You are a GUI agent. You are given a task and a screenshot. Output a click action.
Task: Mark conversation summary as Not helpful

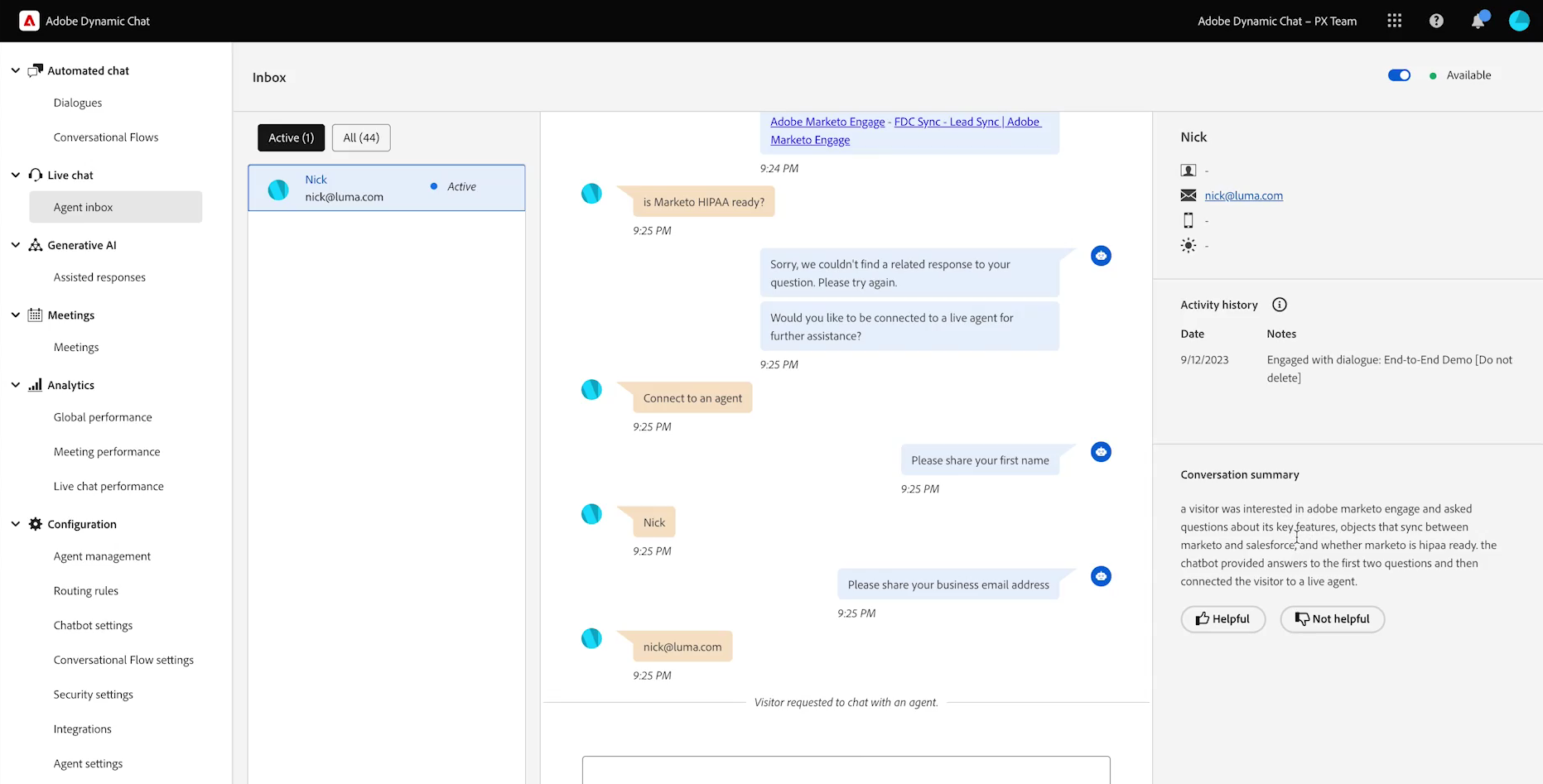click(1332, 619)
